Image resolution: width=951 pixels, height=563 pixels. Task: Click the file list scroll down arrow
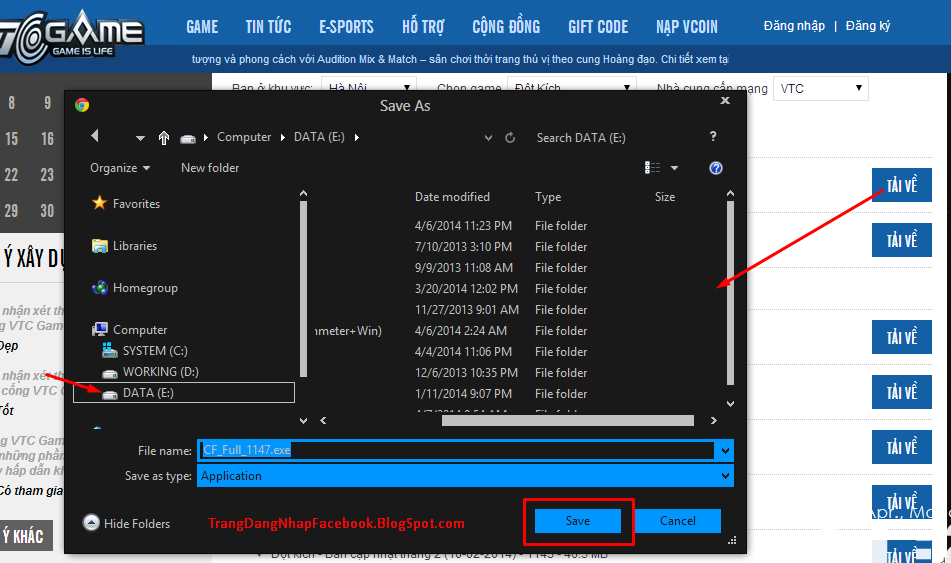click(730, 403)
